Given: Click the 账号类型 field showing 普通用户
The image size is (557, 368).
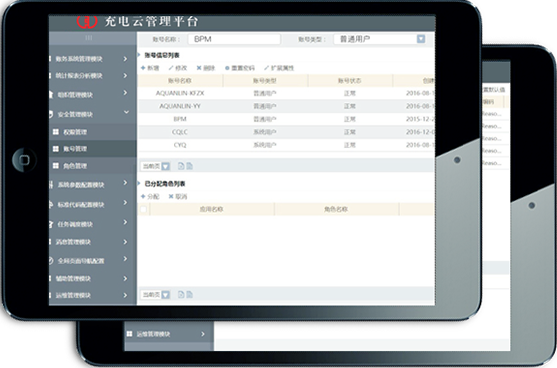Looking at the screenshot, I should coord(380,39).
